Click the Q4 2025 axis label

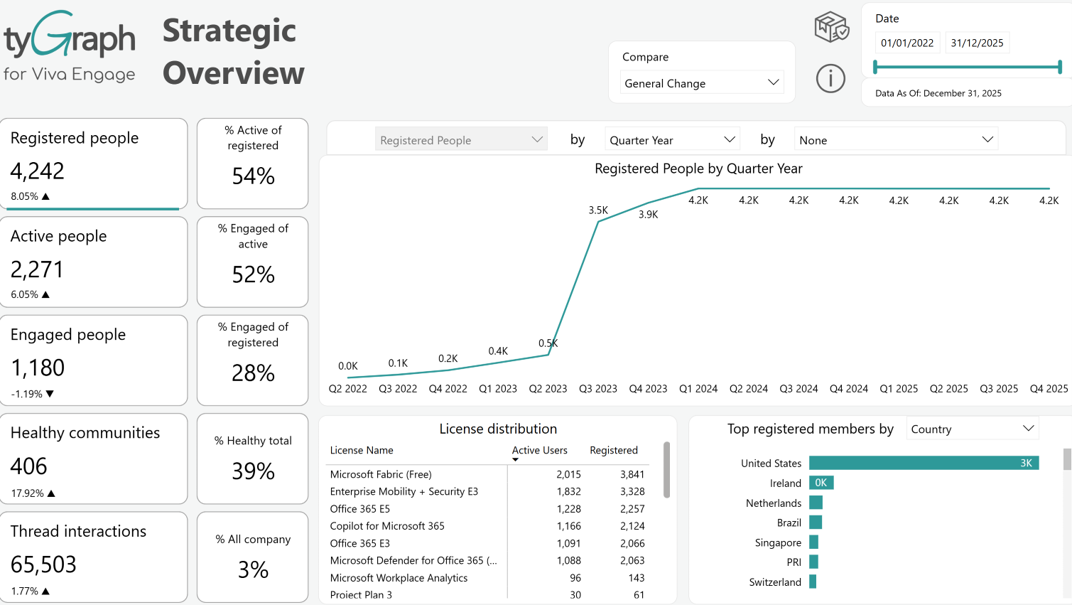pos(1048,388)
